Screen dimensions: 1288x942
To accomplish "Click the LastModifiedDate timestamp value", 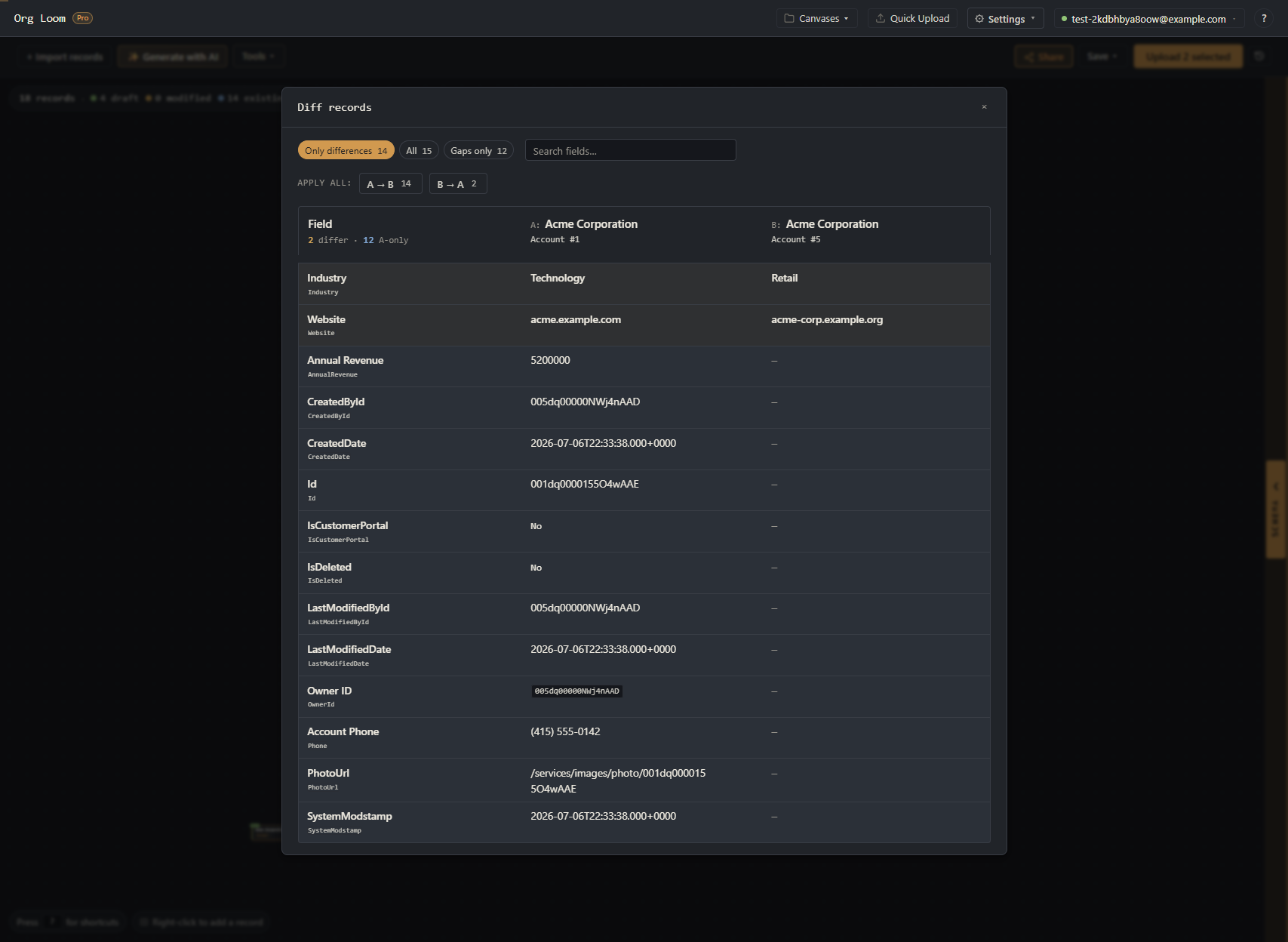I will [x=603, y=649].
